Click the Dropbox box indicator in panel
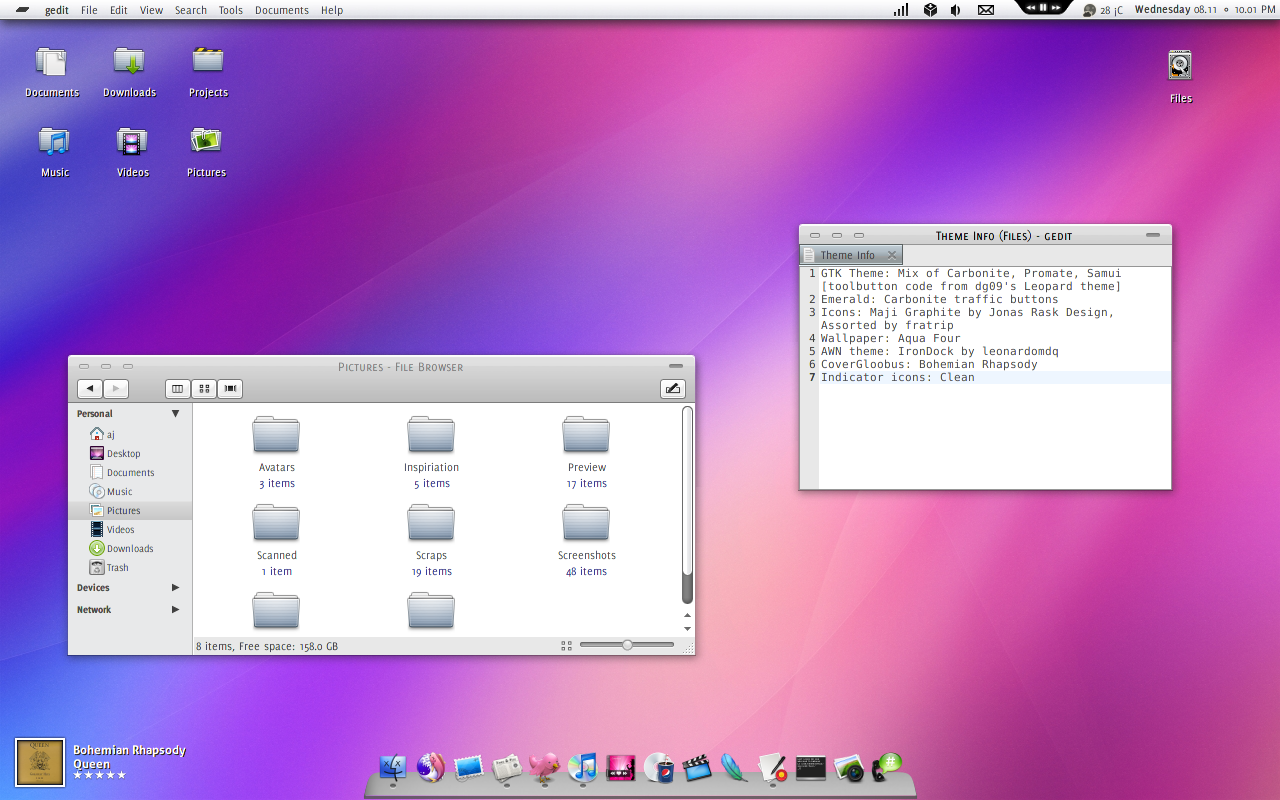The height and width of the screenshot is (800, 1280). pyautogui.click(x=930, y=10)
